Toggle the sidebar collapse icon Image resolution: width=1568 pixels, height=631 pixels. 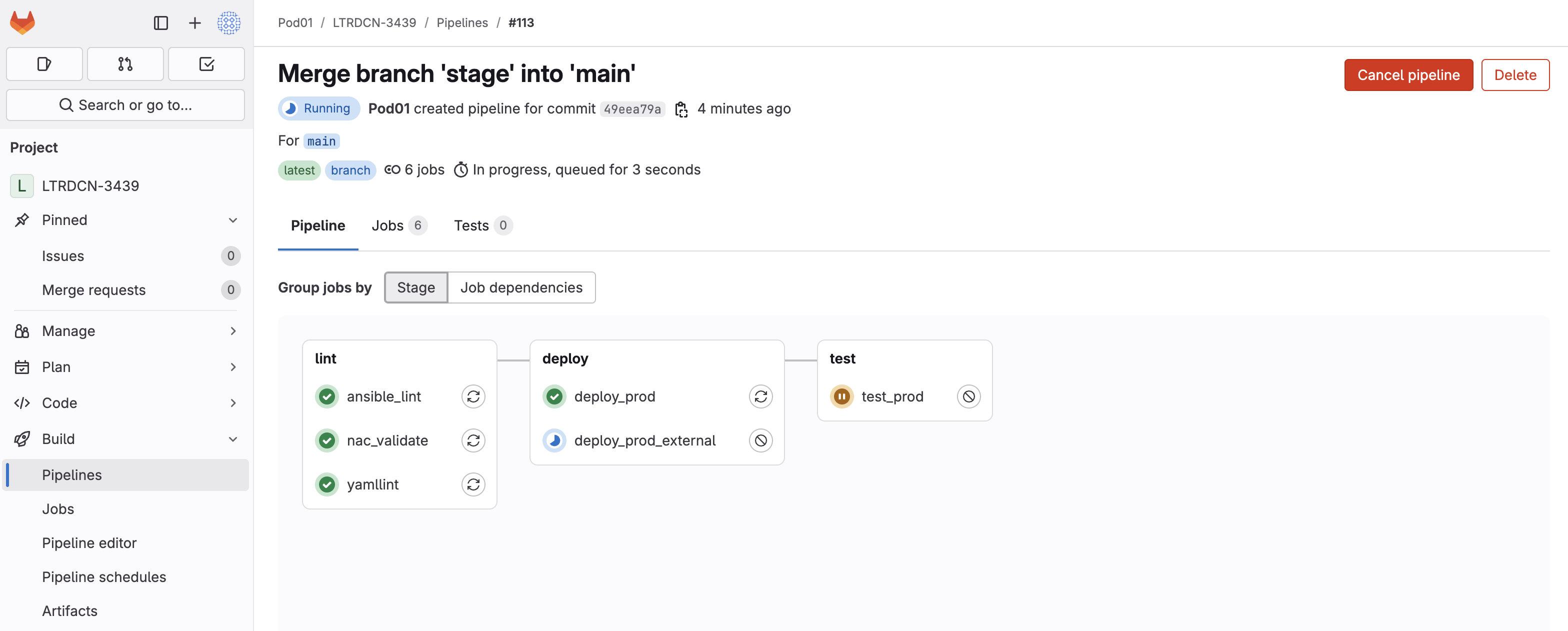tap(160, 23)
